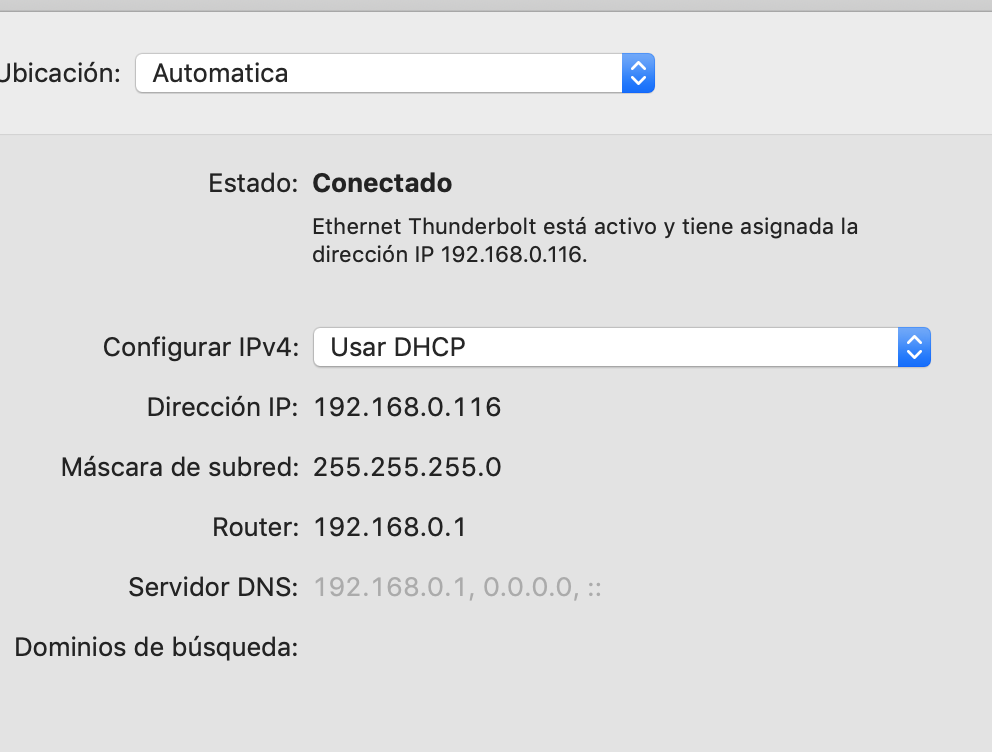Click the Servidor DNS label

pos(213,587)
